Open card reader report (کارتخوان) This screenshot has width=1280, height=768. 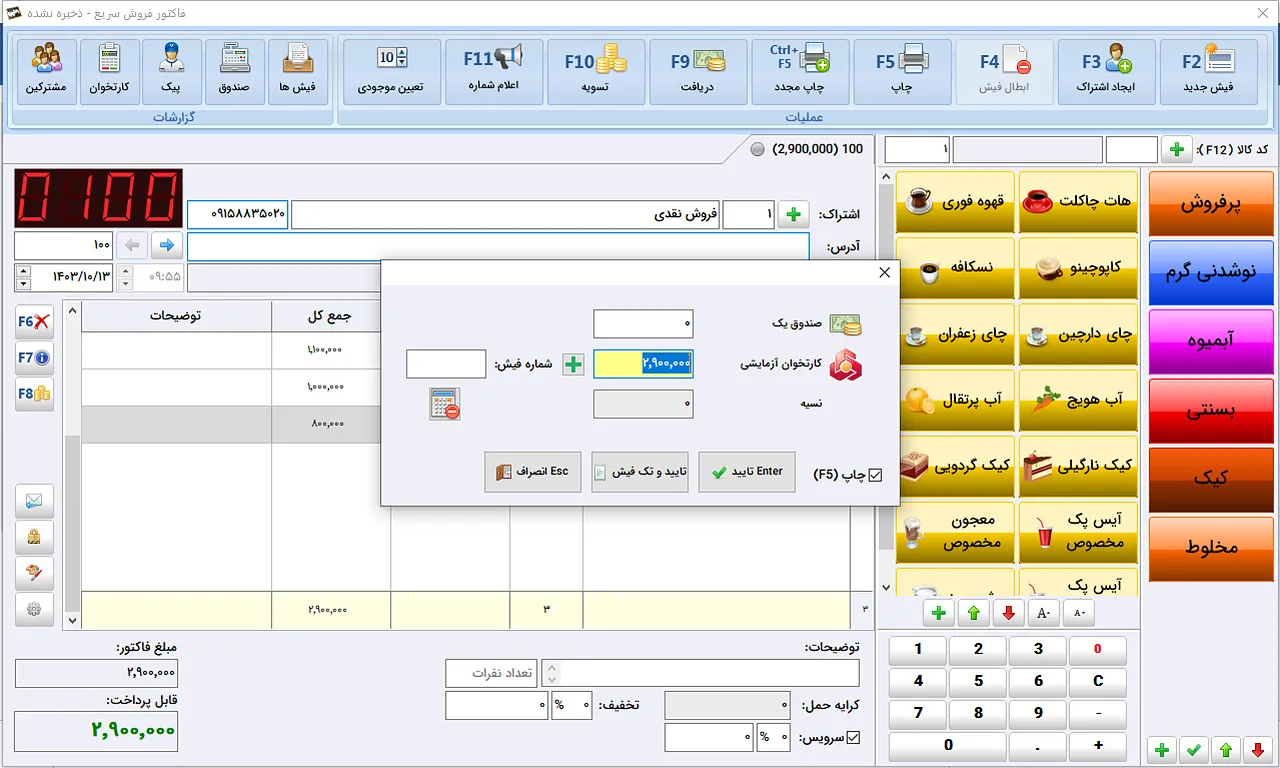tap(110, 72)
